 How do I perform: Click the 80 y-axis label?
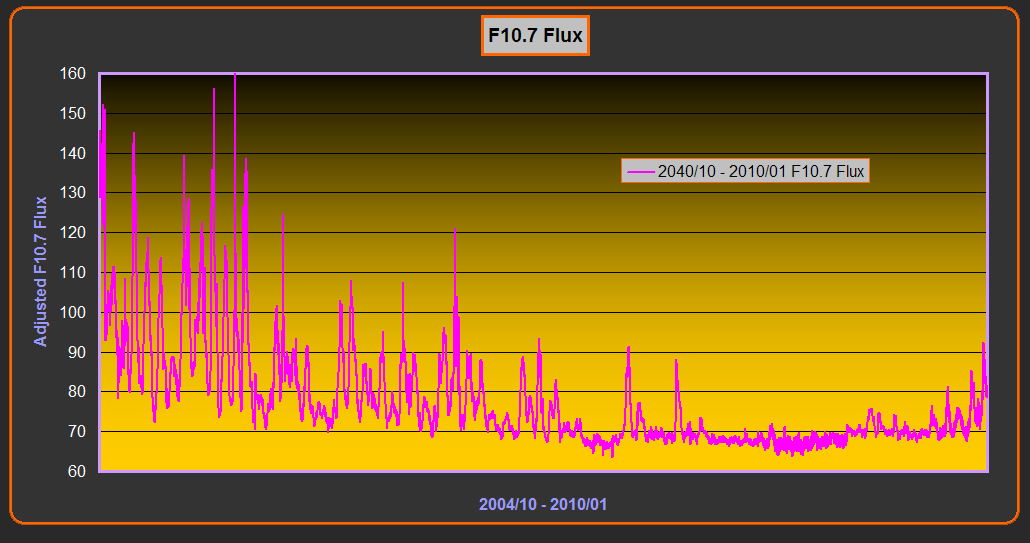tap(77, 391)
